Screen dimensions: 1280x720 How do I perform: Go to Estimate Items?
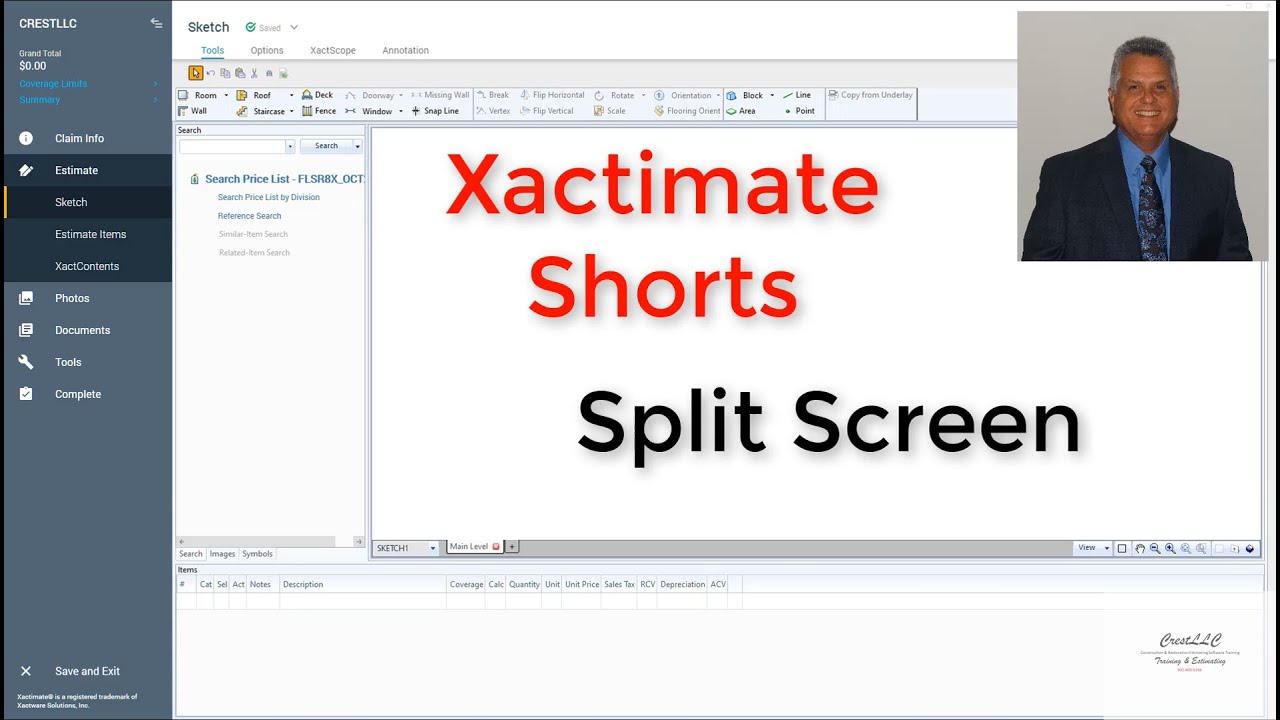coord(88,234)
